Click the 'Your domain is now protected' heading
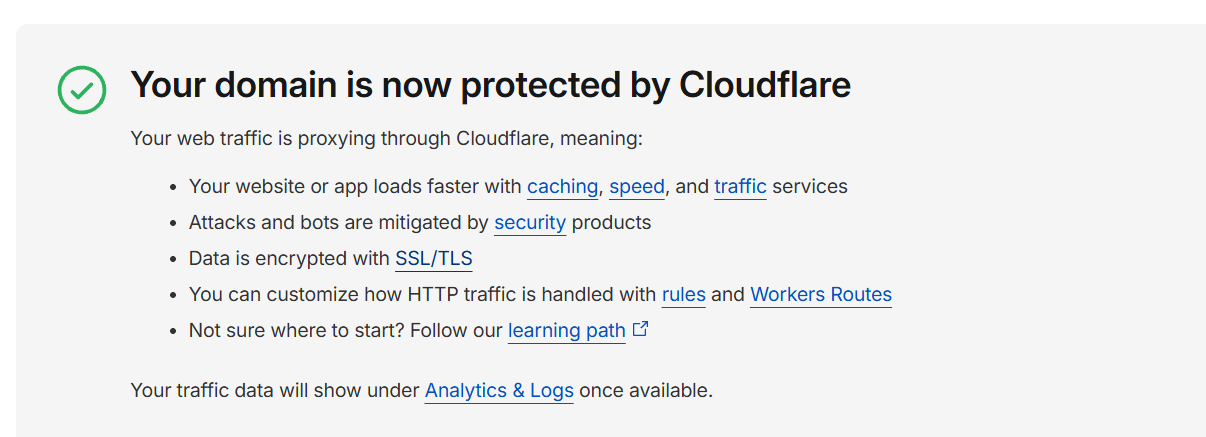Viewport: 1206px width, 437px height. tap(490, 85)
